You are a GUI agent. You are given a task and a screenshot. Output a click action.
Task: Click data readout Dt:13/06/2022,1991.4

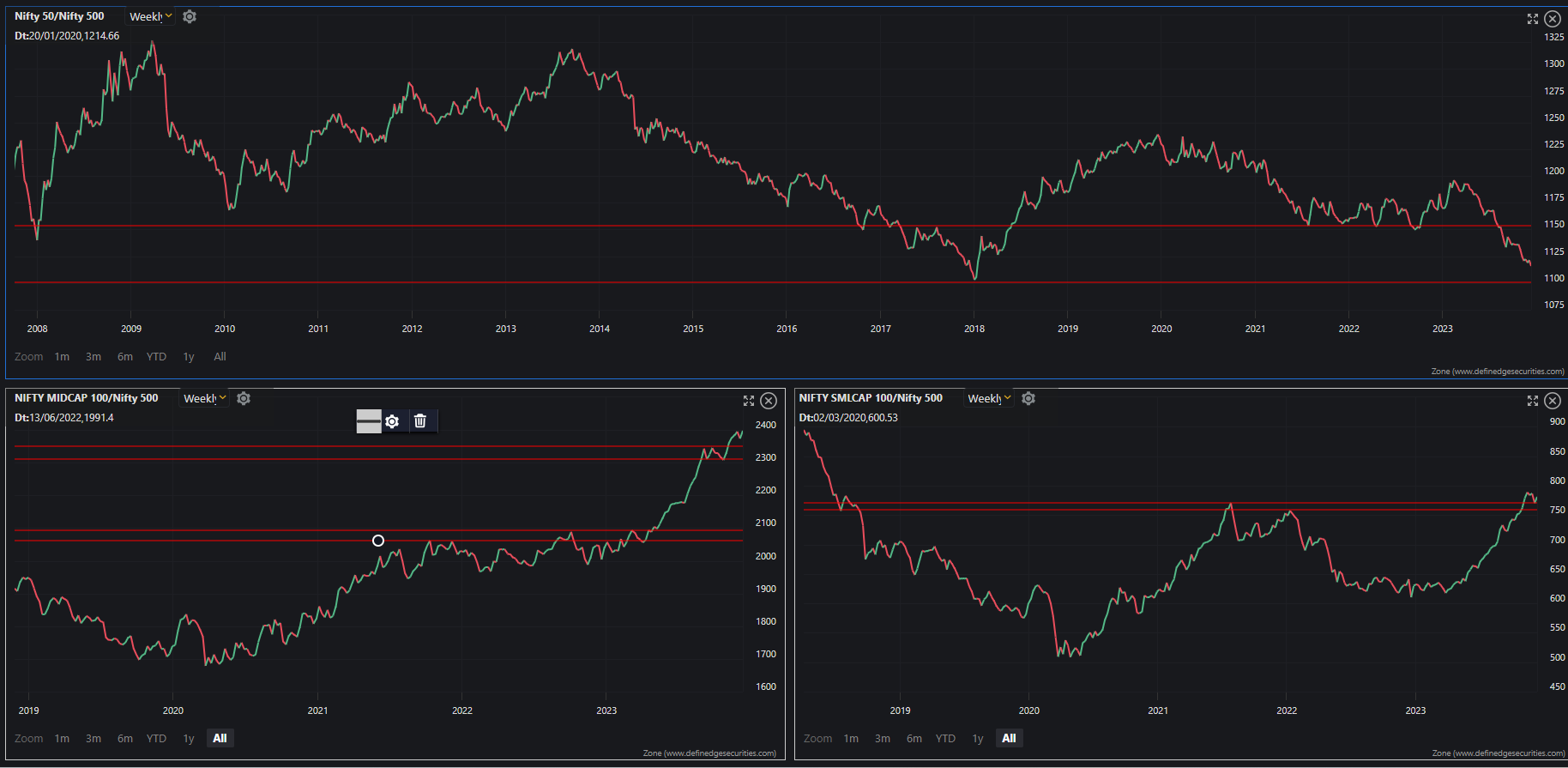coord(64,418)
